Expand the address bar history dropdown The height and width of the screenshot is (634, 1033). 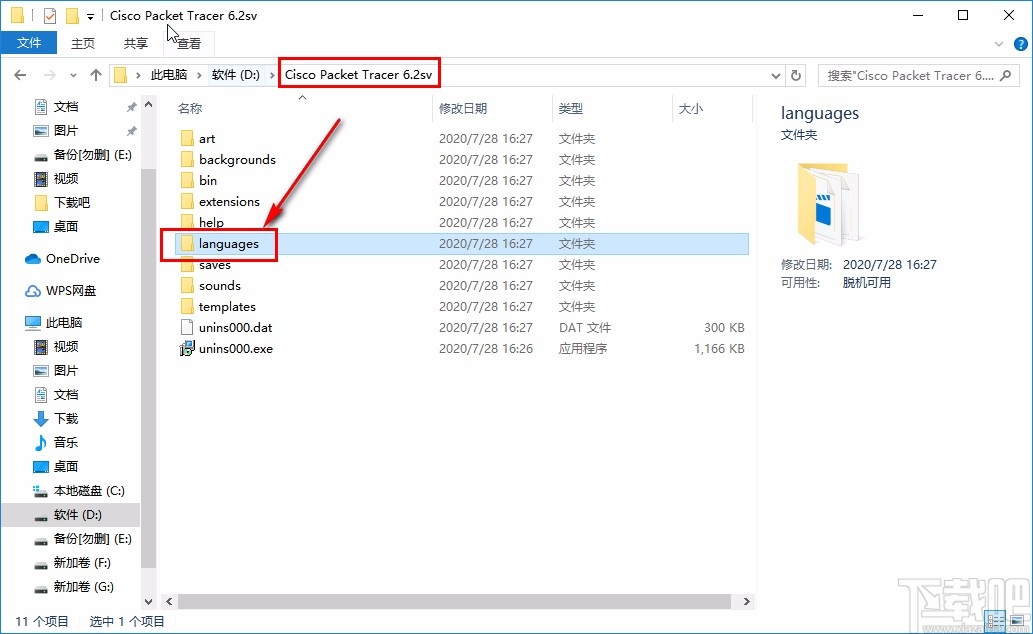[x=775, y=75]
